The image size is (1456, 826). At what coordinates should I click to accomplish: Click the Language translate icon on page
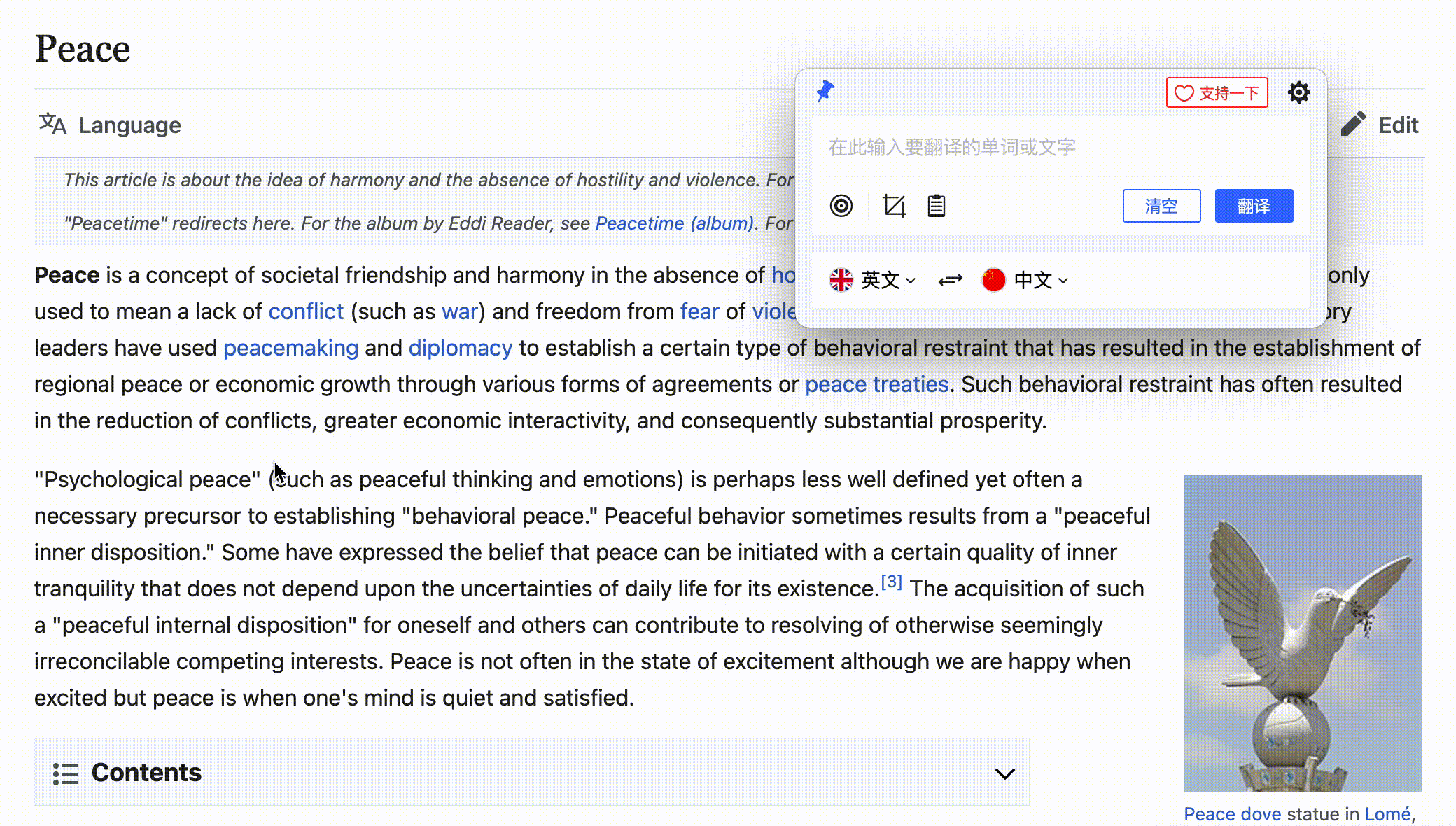point(53,125)
